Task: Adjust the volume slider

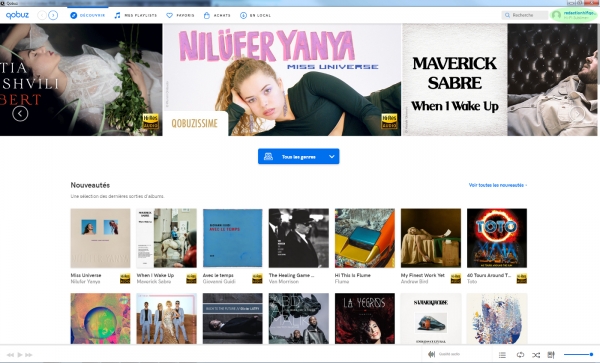Action: pos(579,355)
